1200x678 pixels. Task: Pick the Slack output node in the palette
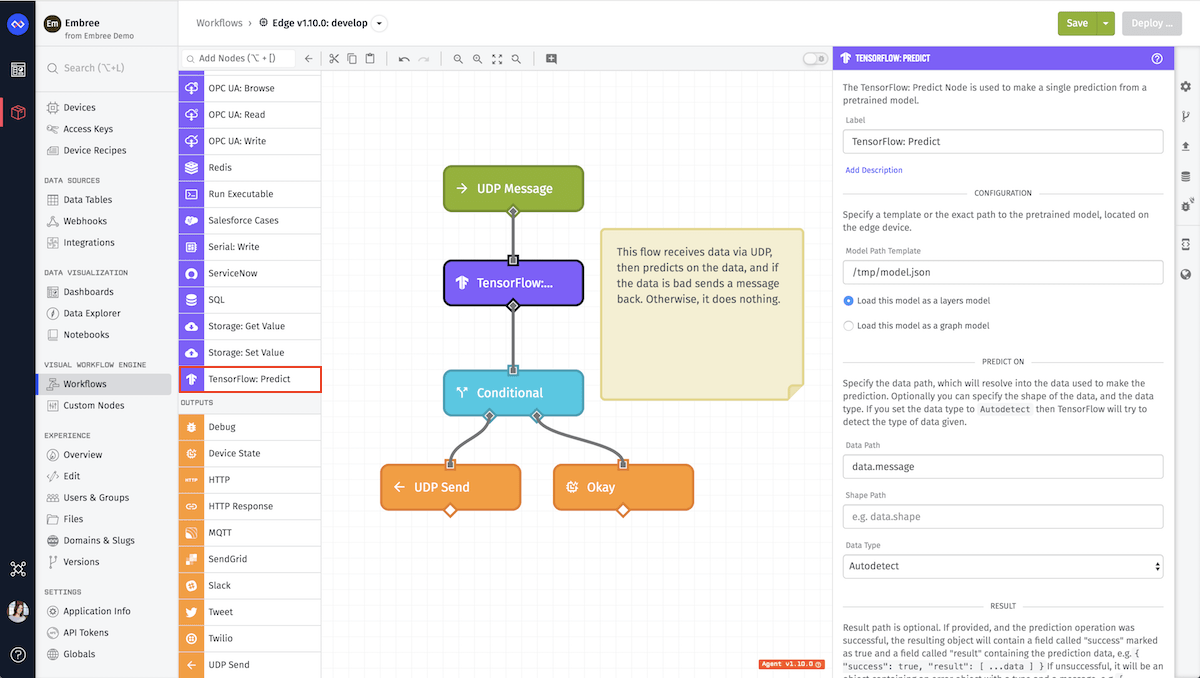250,585
